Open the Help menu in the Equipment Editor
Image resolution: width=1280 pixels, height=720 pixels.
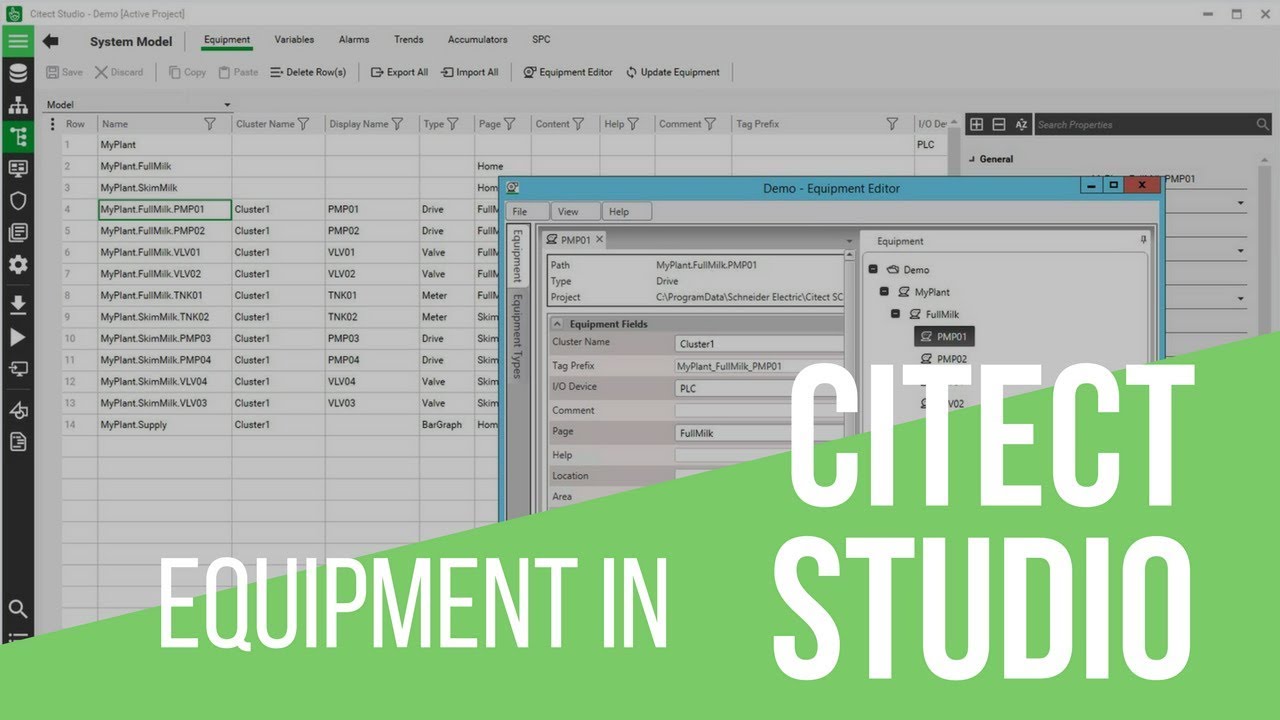click(628, 211)
